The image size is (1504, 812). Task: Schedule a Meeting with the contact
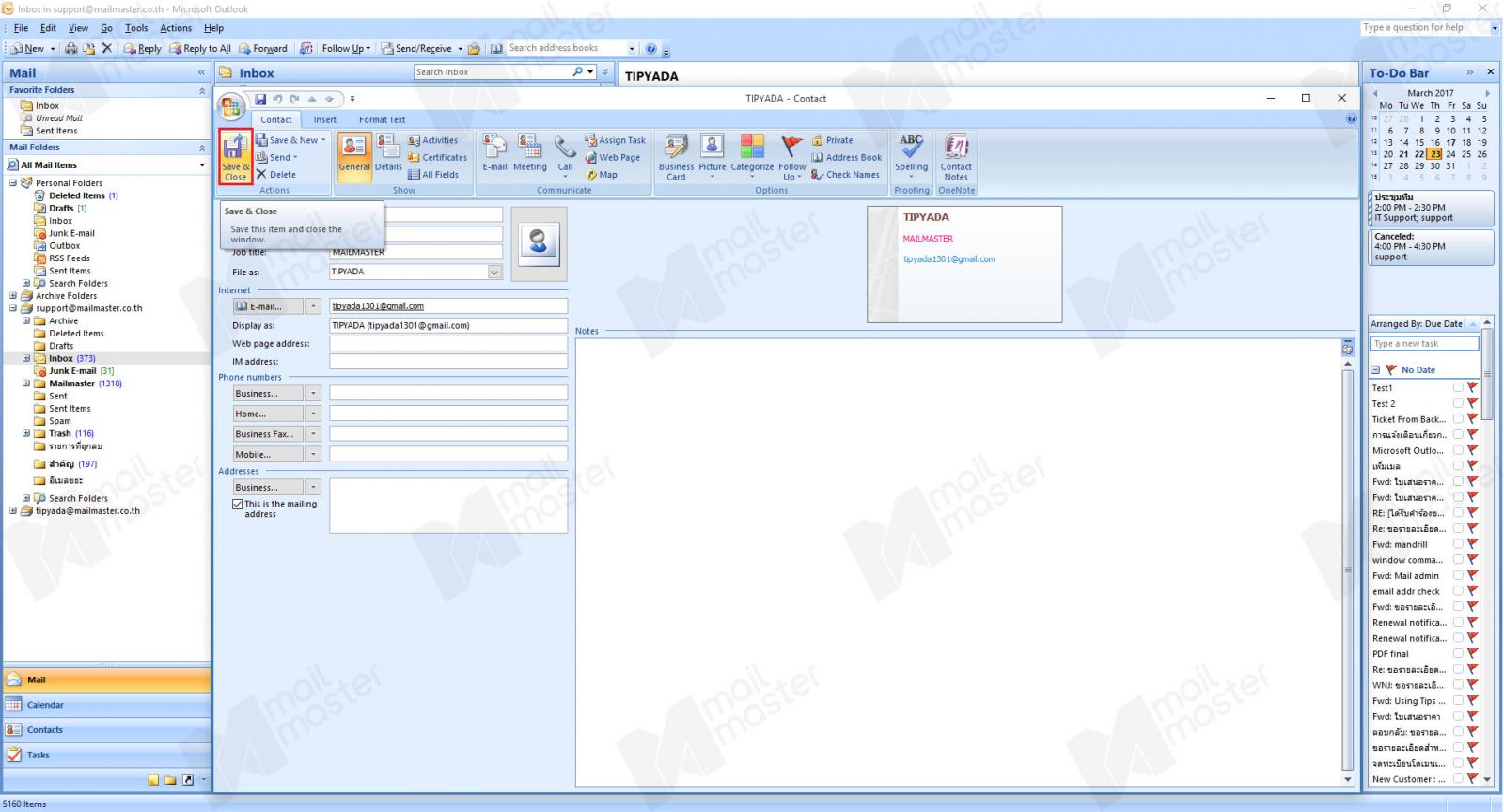coord(530,155)
